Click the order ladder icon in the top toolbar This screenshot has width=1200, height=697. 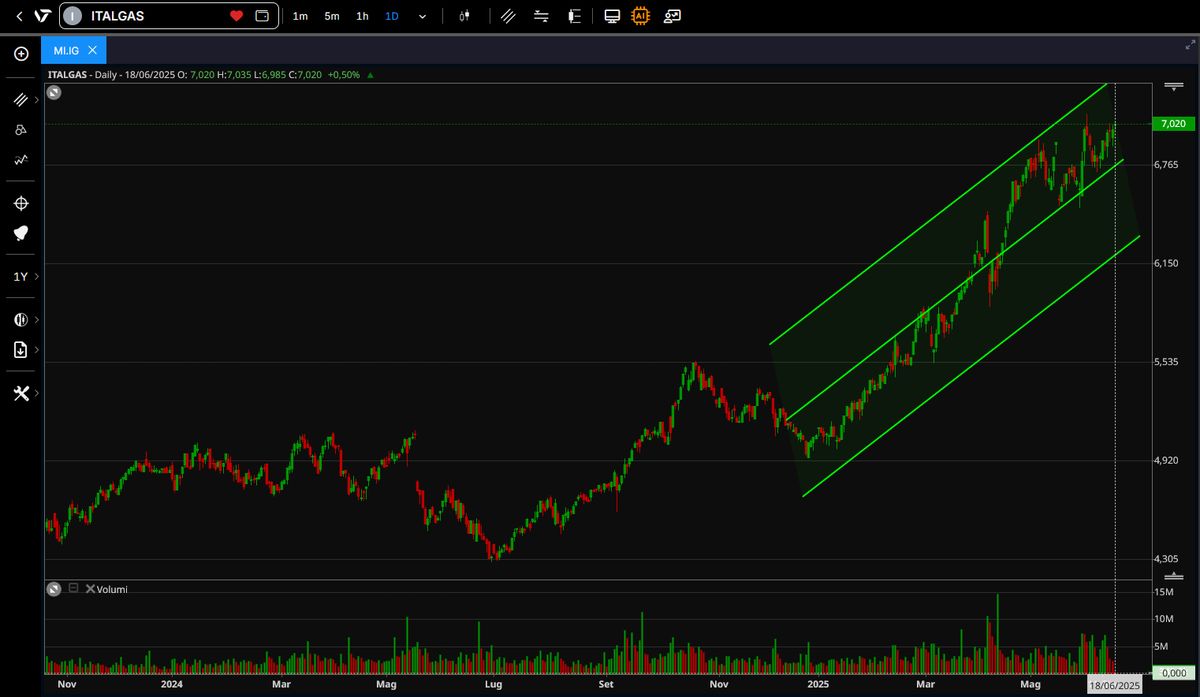(x=574, y=16)
